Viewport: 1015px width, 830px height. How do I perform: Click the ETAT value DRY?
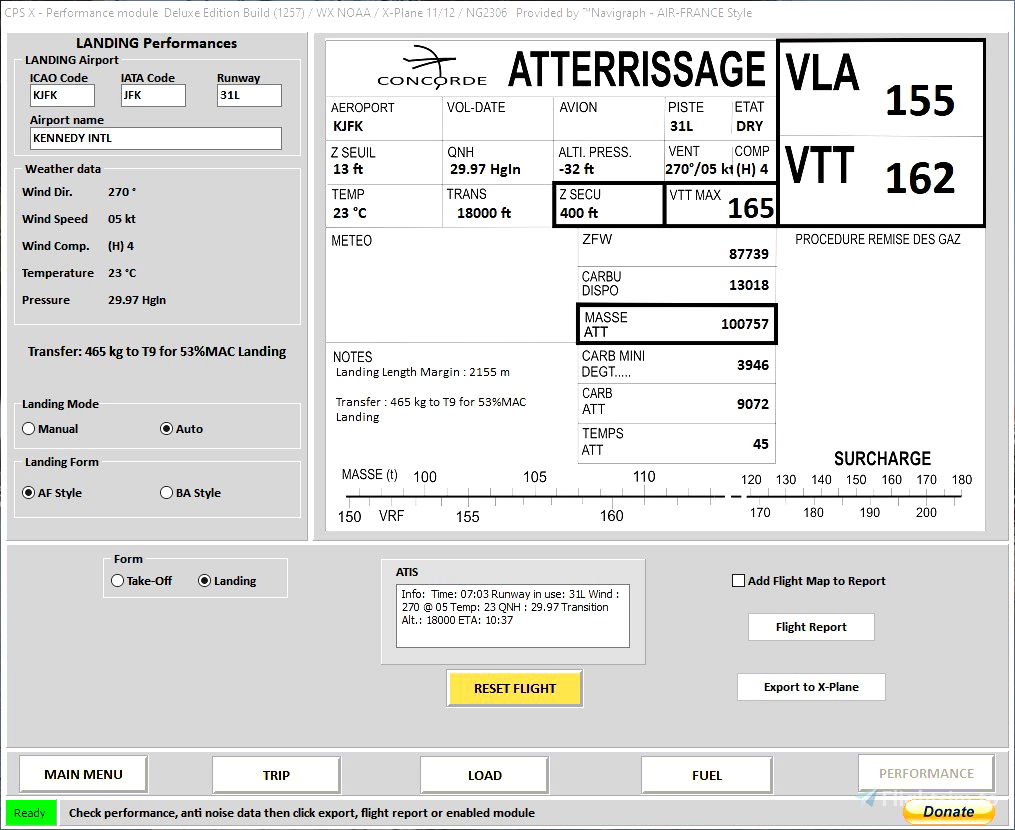tap(750, 126)
